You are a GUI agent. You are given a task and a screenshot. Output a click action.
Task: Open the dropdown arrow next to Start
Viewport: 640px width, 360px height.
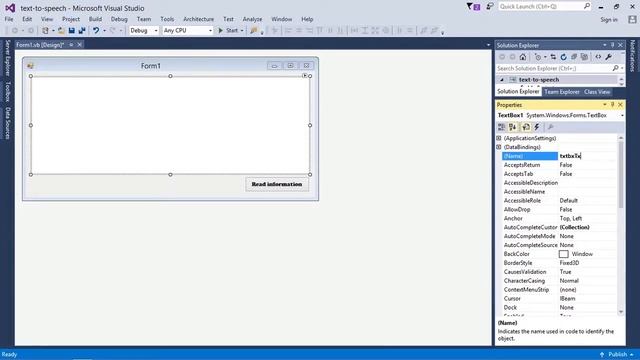coord(242,31)
